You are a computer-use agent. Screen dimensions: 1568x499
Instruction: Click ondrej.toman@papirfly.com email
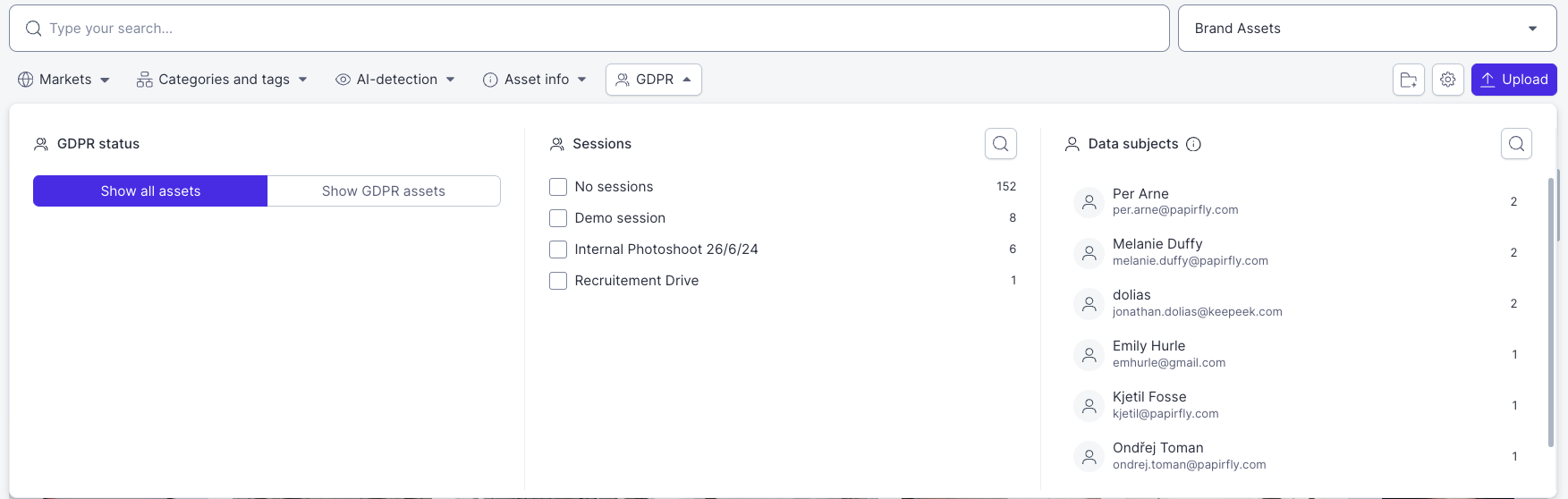(1190, 465)
